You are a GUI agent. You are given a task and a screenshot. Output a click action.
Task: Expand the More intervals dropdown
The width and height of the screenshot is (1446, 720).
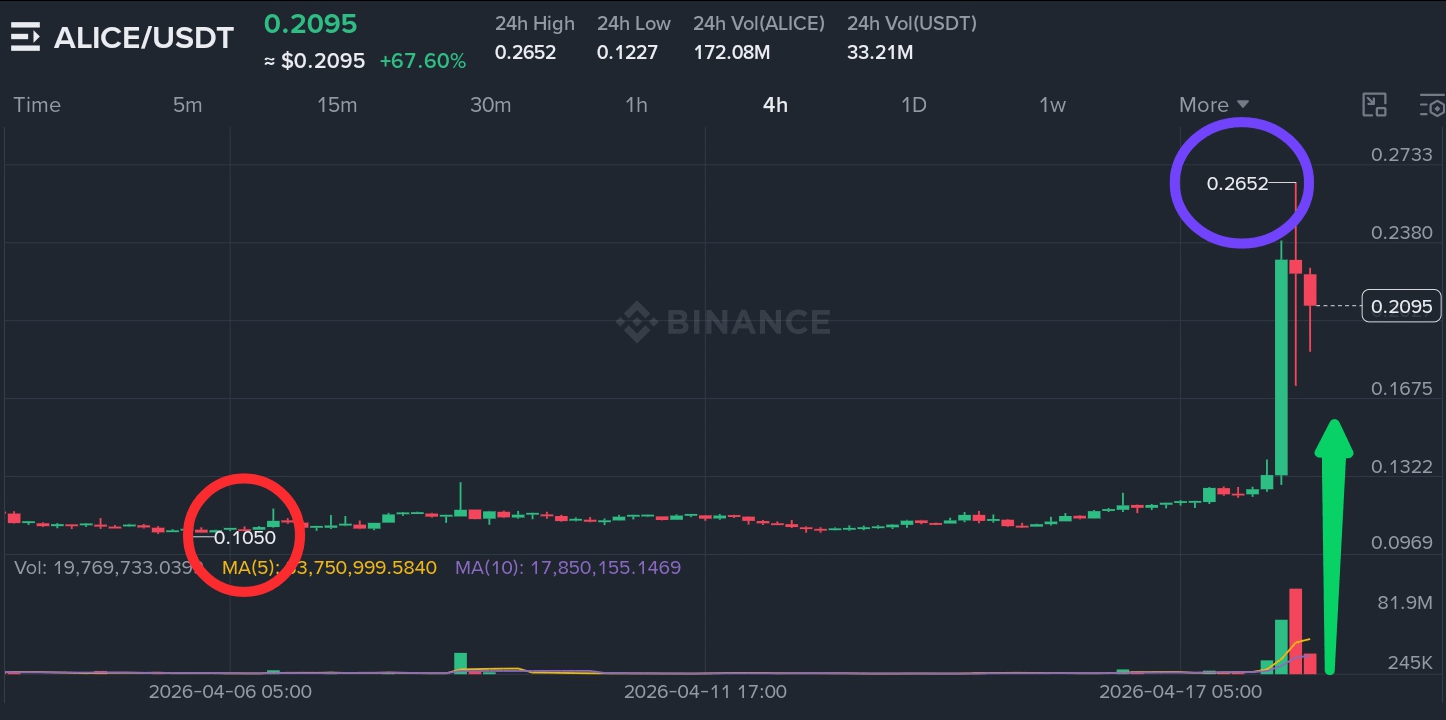pyautogui.click(x=1214, y=105)
